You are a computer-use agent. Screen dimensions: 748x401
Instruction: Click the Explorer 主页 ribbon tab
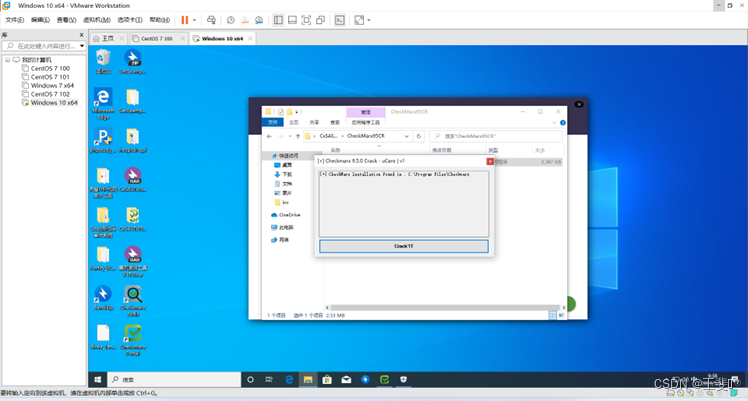pyautogui.click(x=293, y=123)
